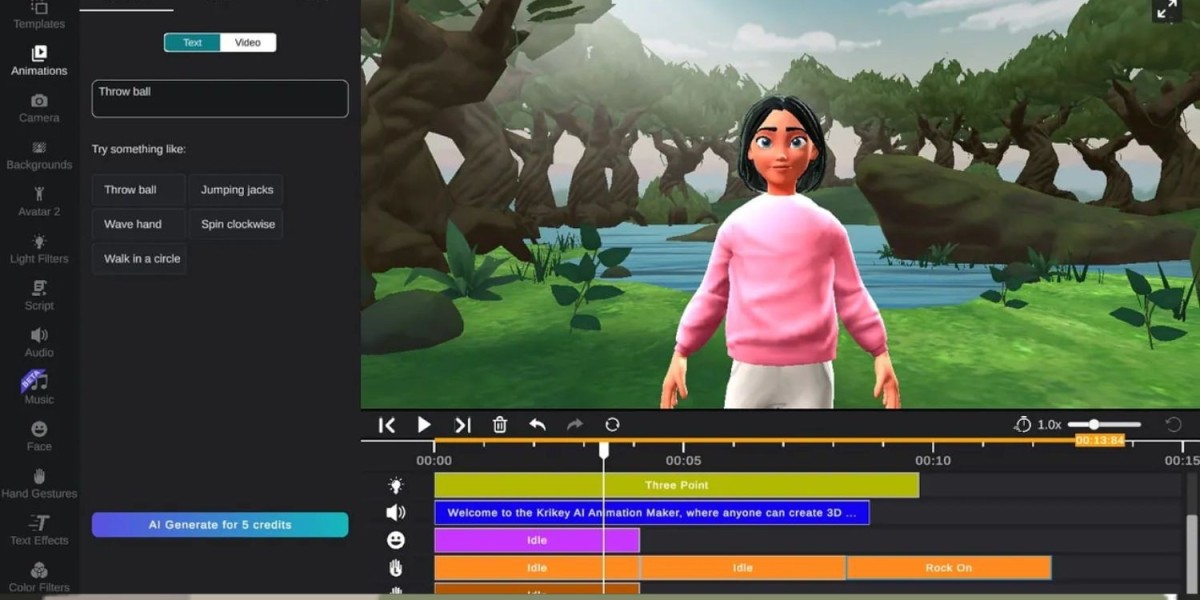The height and width of the screenshot is (600, 1200).
Task: Toggle fullscreen preview with the expand arrows
Action: click(1168, 10)
